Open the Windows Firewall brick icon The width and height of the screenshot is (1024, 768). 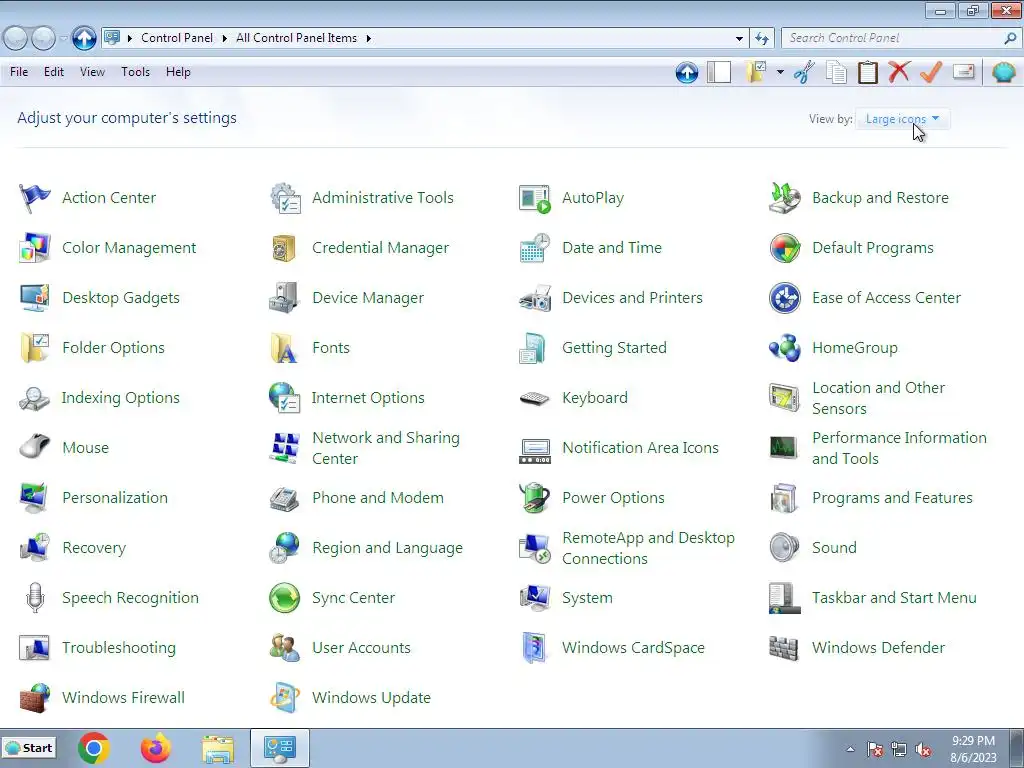(x=35, y=698)
